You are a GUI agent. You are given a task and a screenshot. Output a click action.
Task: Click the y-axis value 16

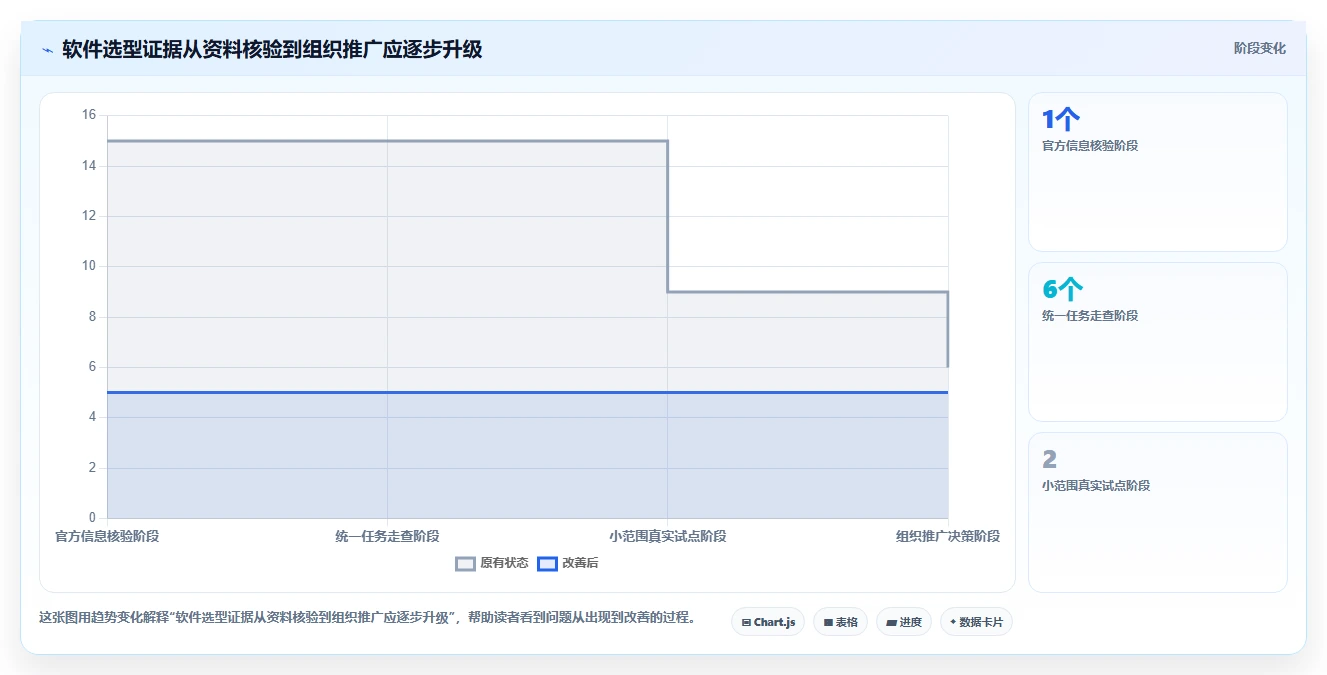point(89,115)
